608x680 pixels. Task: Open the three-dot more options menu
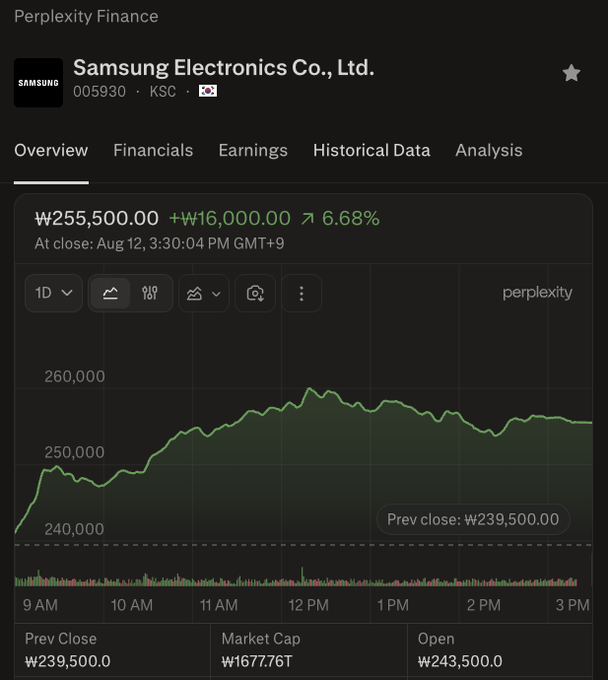pos(301,293)
